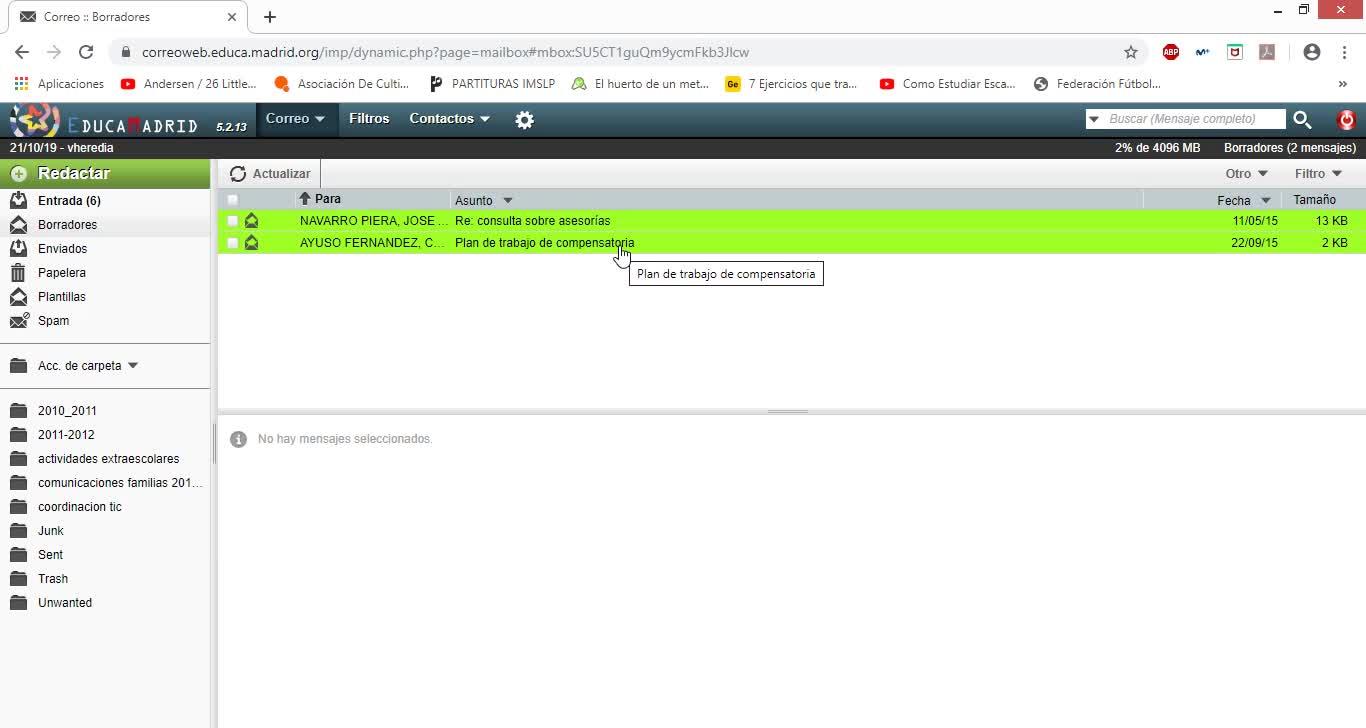Screen dimensions: 1366x728
Task: Click the Papelera trash can icon
Action: click(18, 272)
